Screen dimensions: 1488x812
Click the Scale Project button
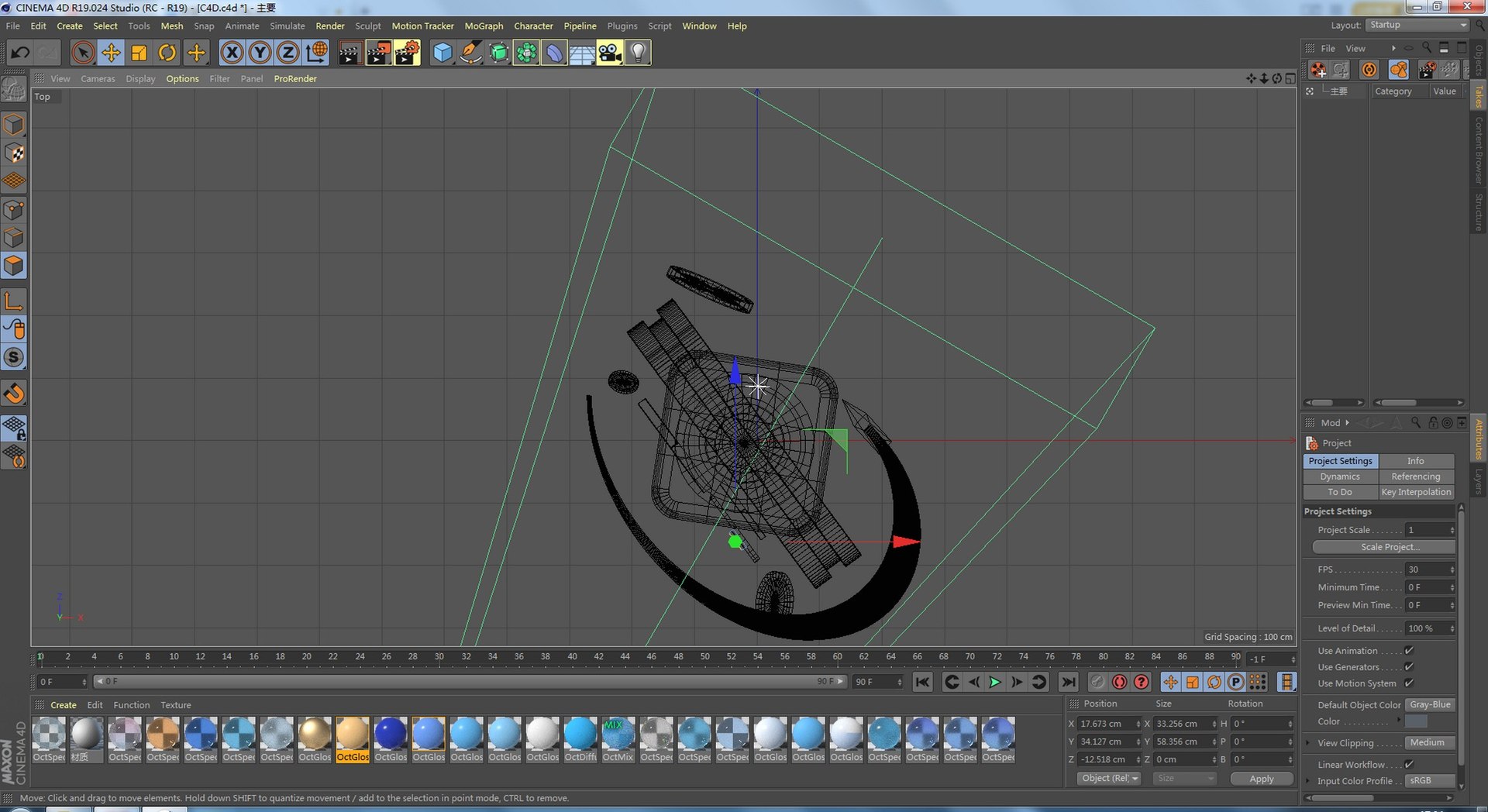point(1383,547)
